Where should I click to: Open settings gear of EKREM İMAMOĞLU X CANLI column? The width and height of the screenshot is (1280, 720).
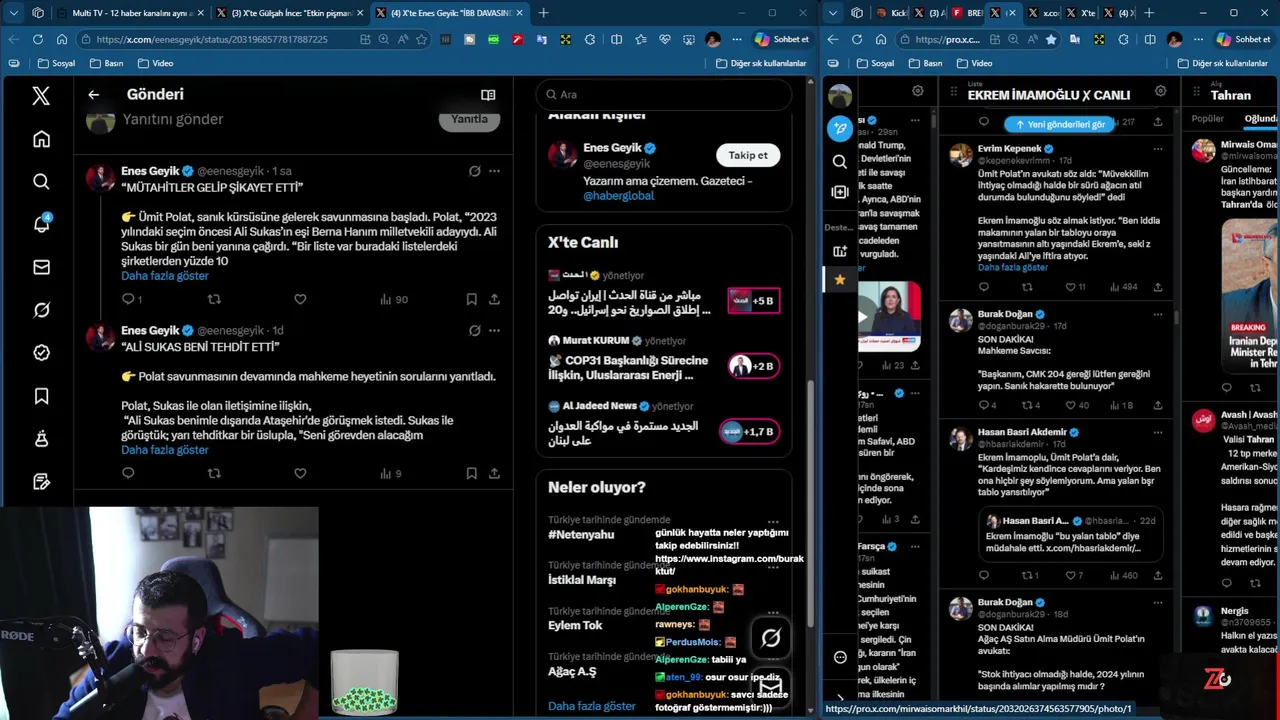(1160, 91)
